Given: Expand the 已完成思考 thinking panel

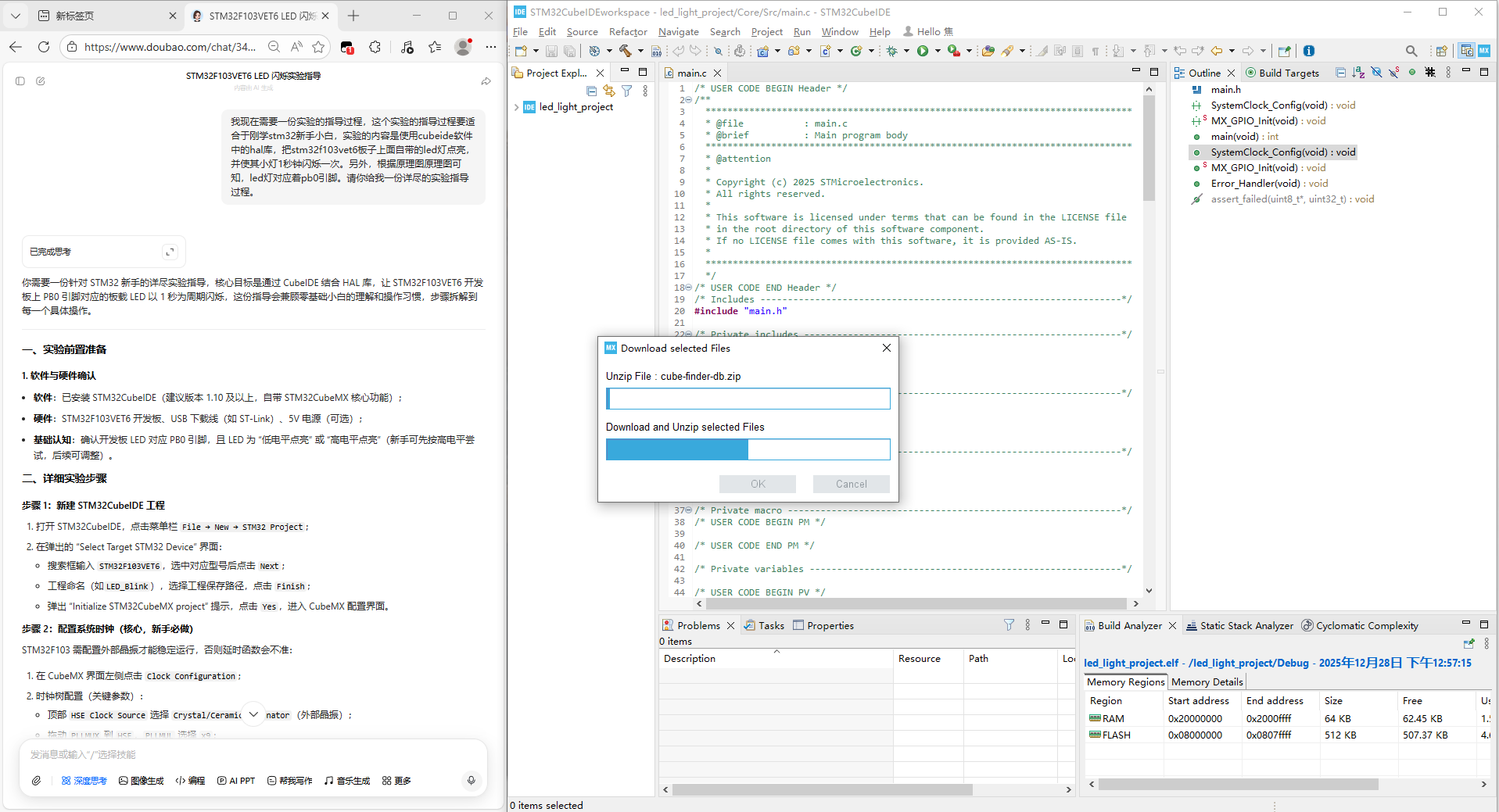Looking at the screenshot, I should [170, 252].
